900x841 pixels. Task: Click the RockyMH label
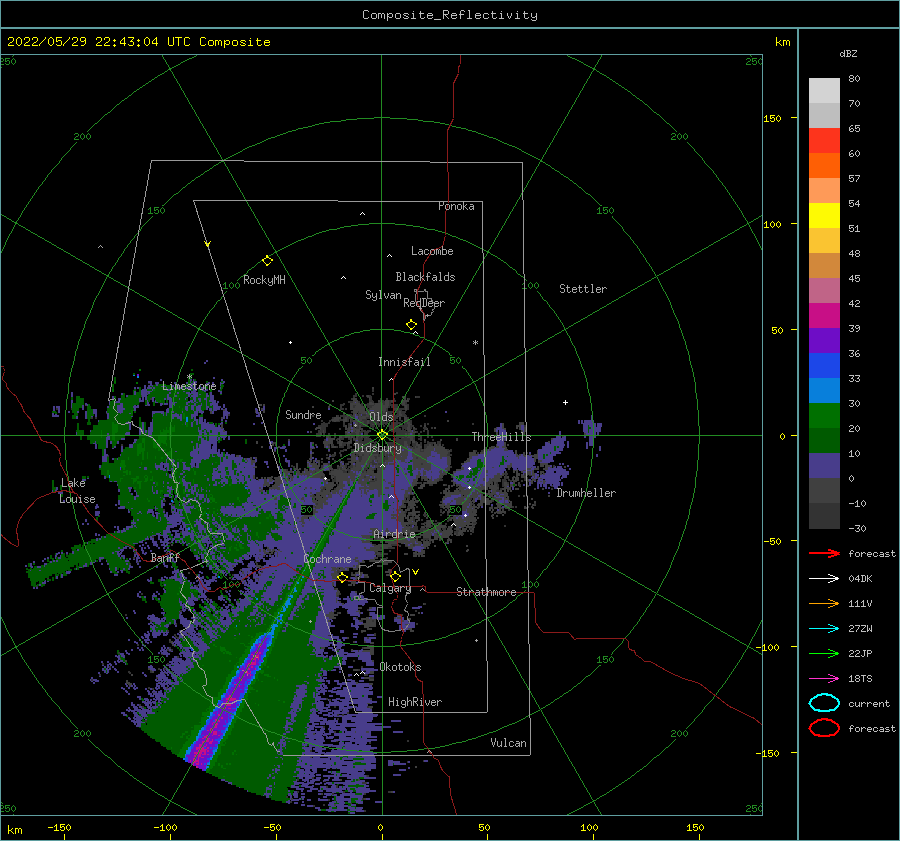264,280
